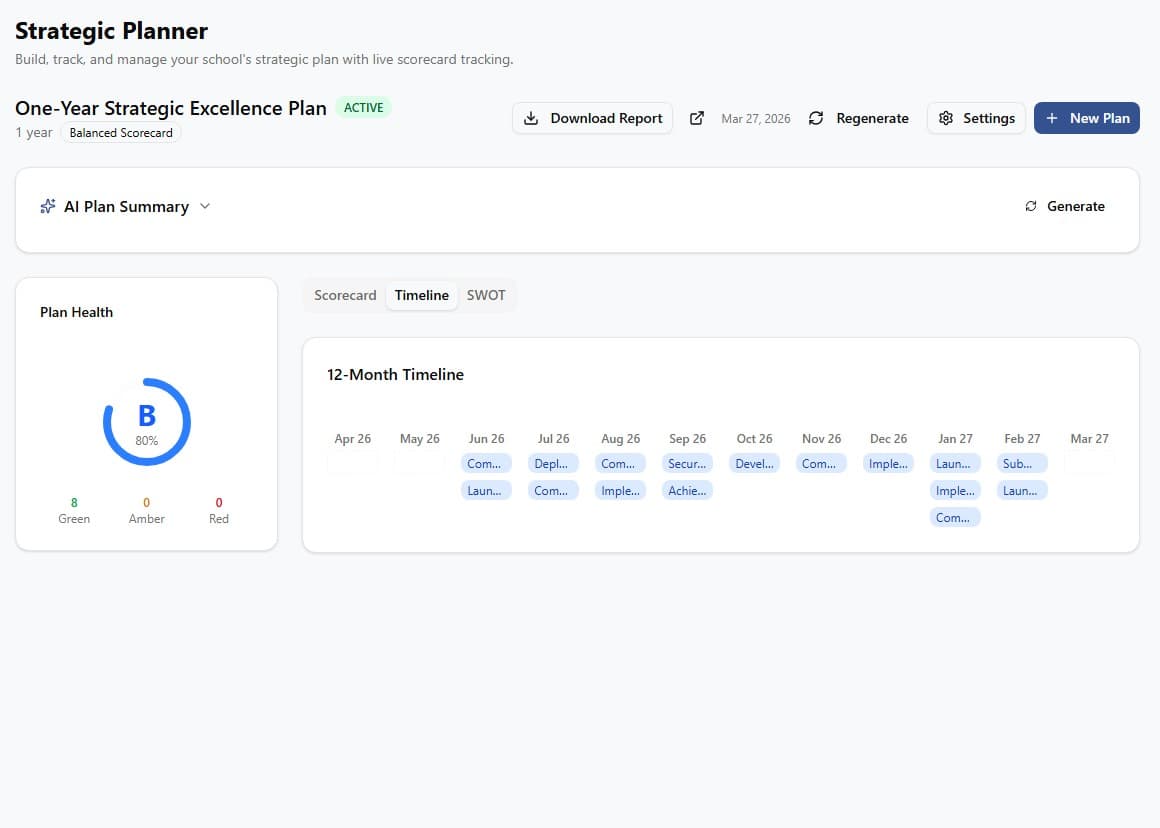The height and width of the screenshot is (828, 1160).
Task: Click the ACTIVE status badge
Action: (x=363, y=108)
